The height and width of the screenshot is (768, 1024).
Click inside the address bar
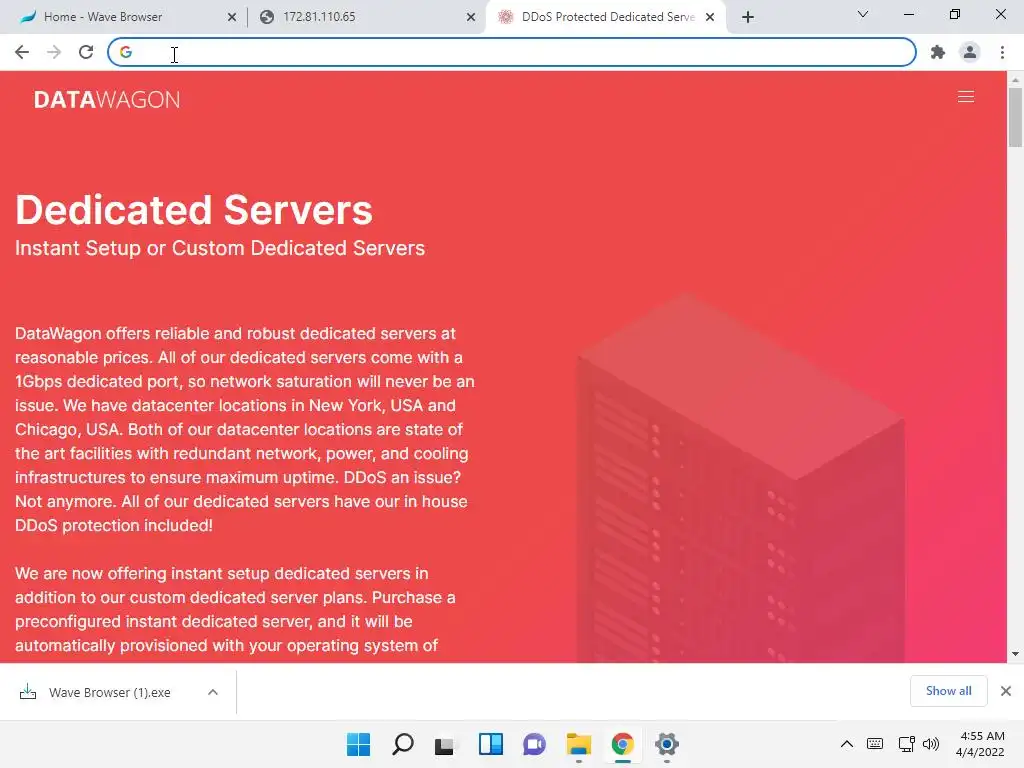pyautogui.click(x=511, y=52)
